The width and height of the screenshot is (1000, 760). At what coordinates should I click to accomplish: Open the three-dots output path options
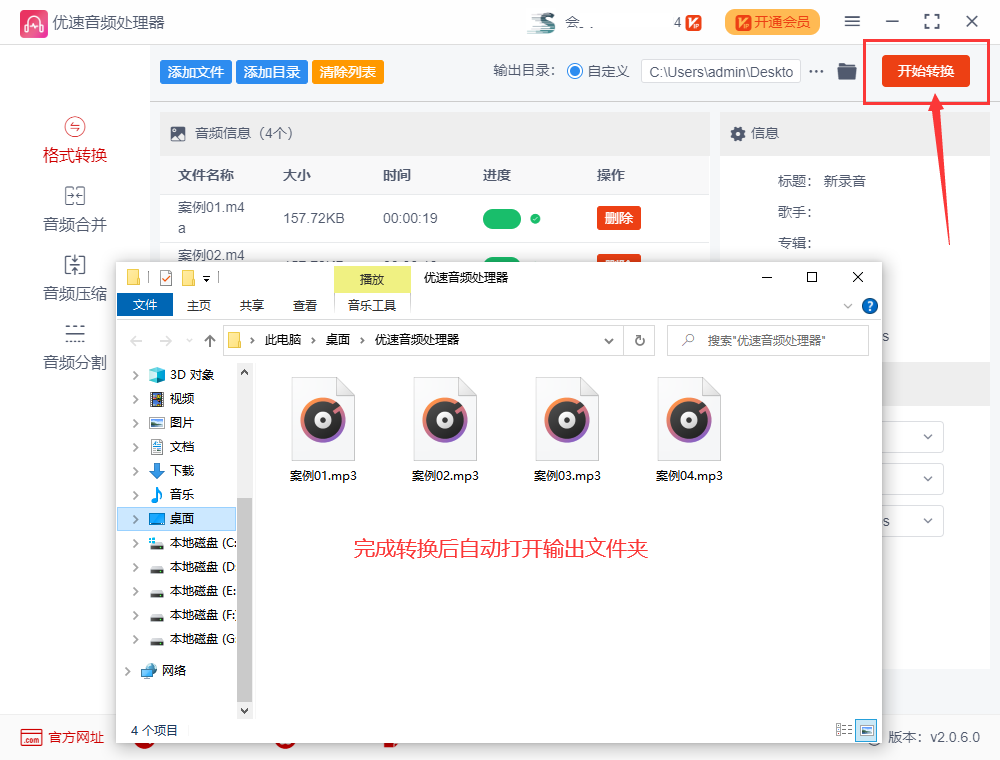[x=816, y=71]
